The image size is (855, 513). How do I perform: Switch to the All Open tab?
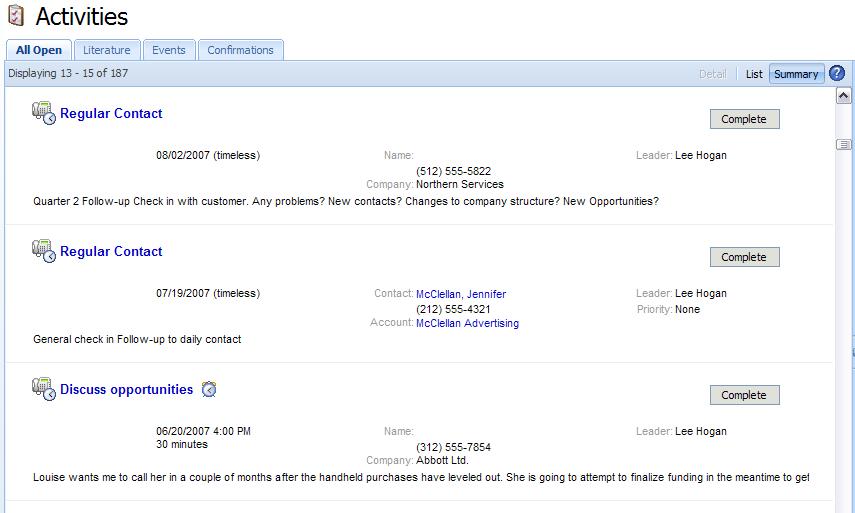click(x=38, y=50)
